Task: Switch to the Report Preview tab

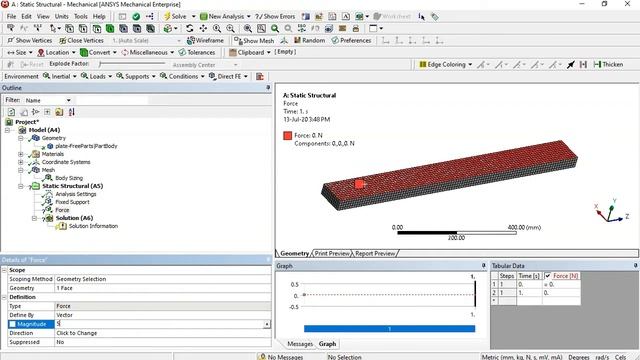Action: tap(375, 253)
